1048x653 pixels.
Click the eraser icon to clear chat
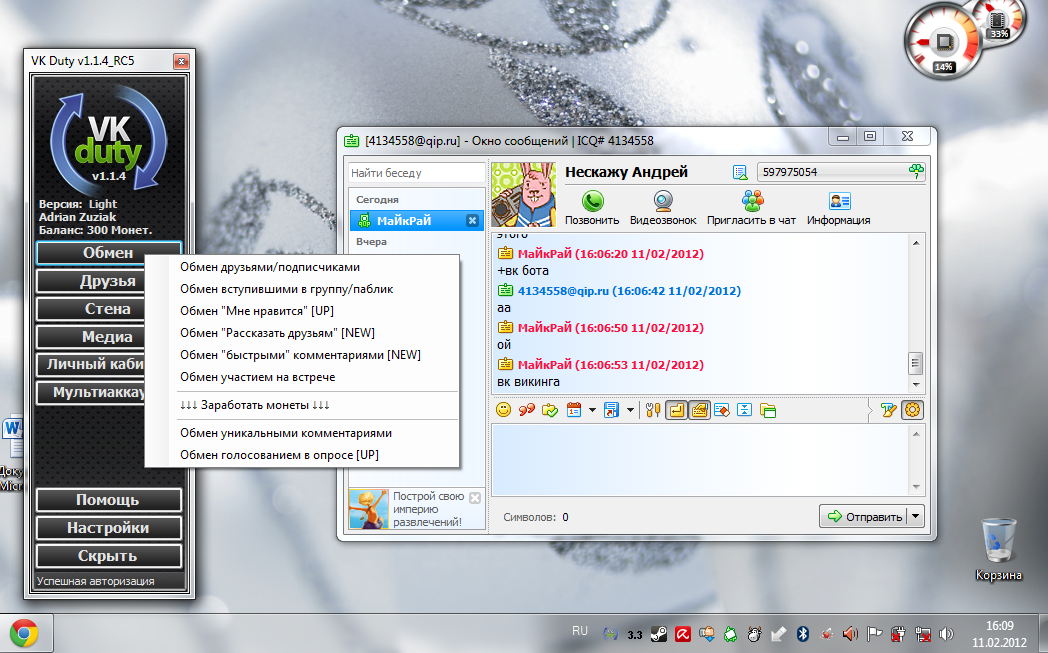(x=721, y=410)
